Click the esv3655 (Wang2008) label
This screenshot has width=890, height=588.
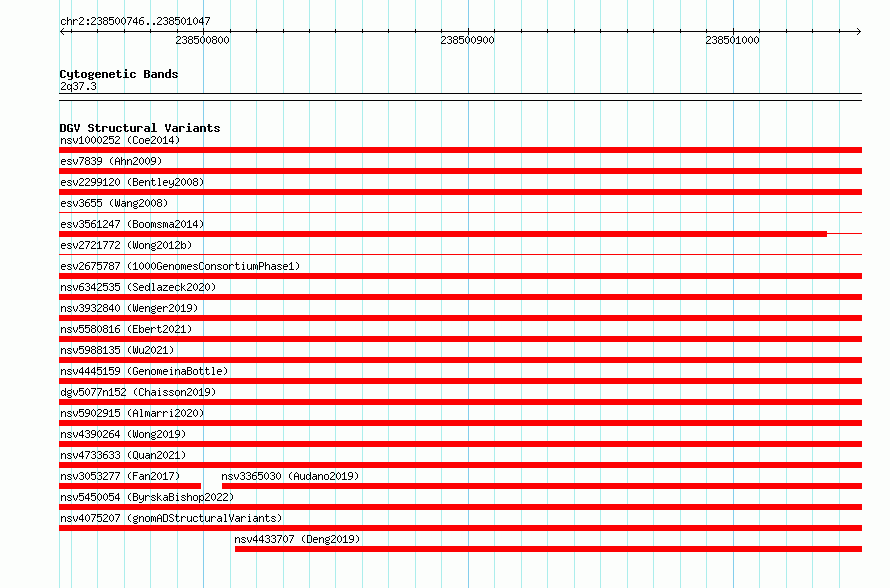click(114, 203)
